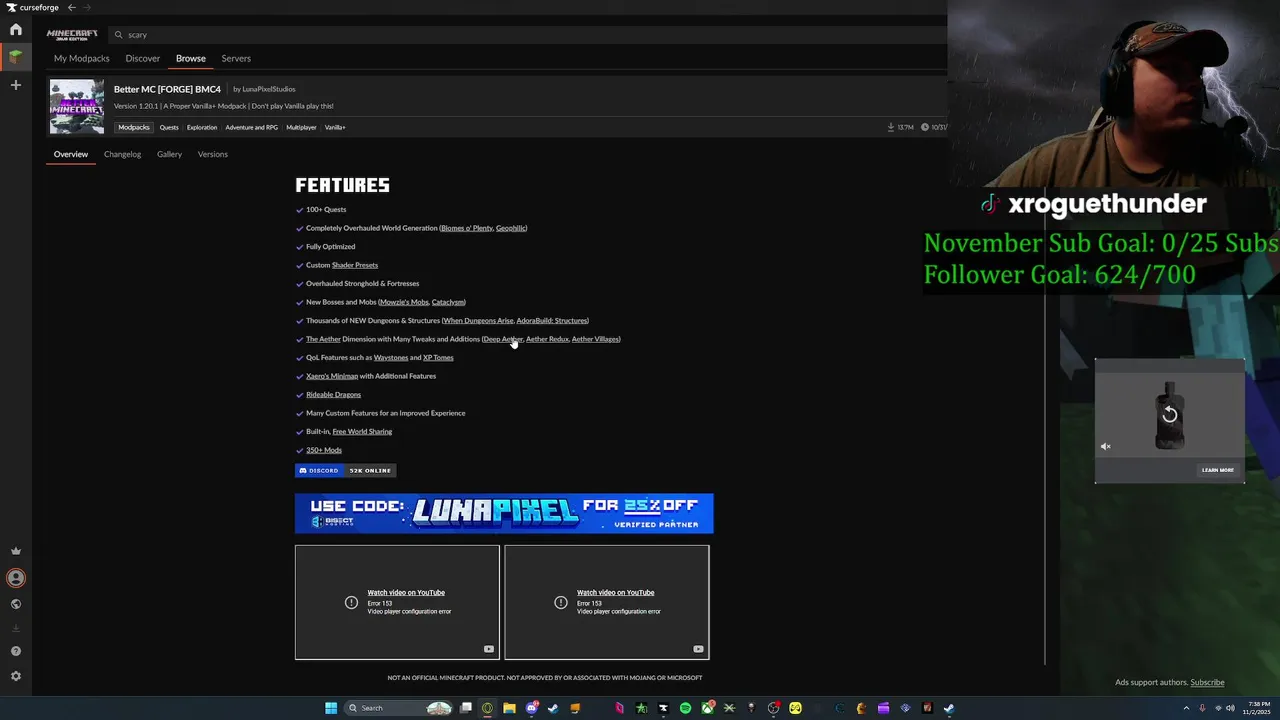
Task: Open the Geophilic link
Action: [x=510, y=228]
